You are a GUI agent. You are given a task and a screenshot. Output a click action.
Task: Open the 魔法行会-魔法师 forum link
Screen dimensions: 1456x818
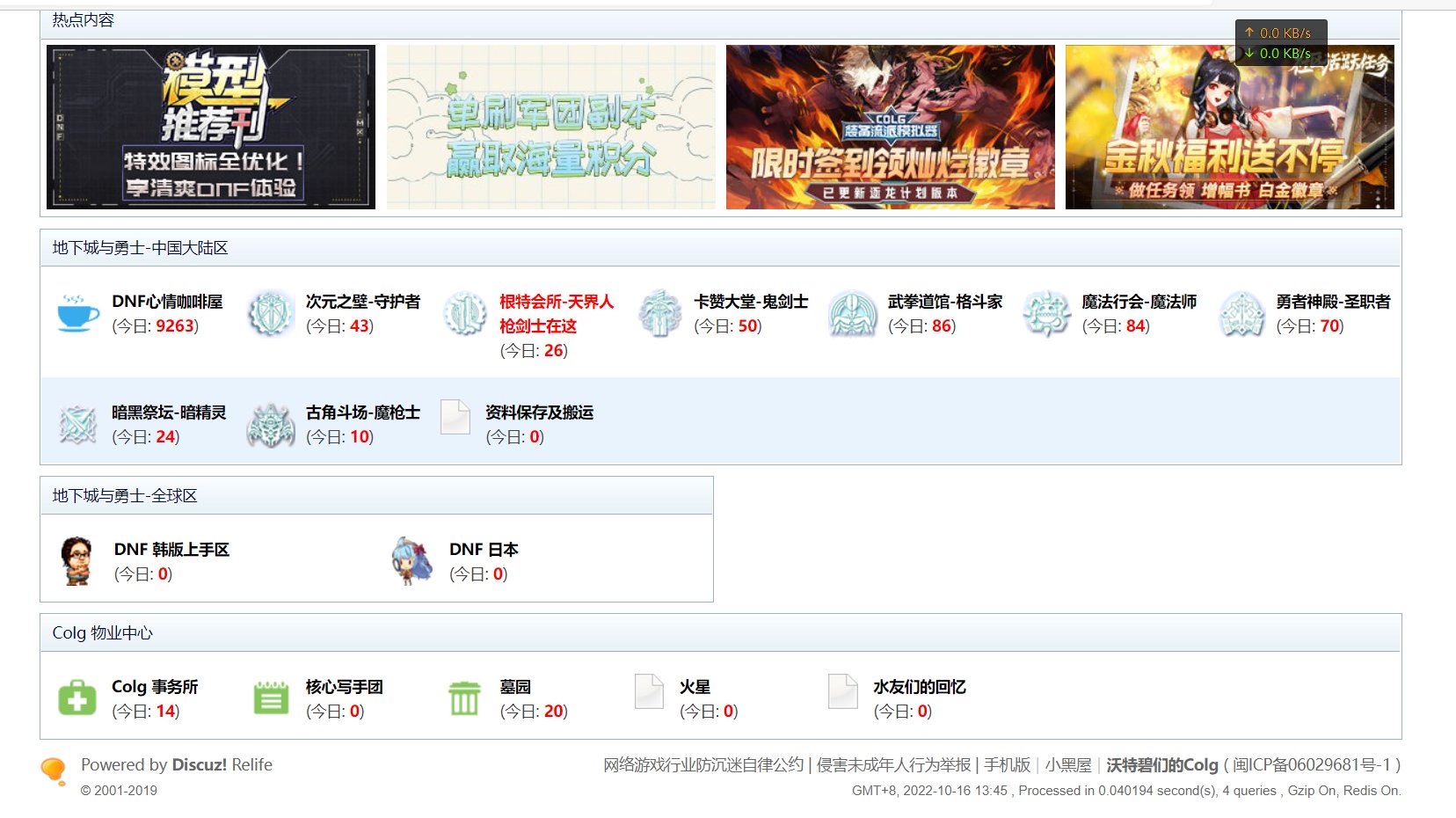pos(1139,302)
